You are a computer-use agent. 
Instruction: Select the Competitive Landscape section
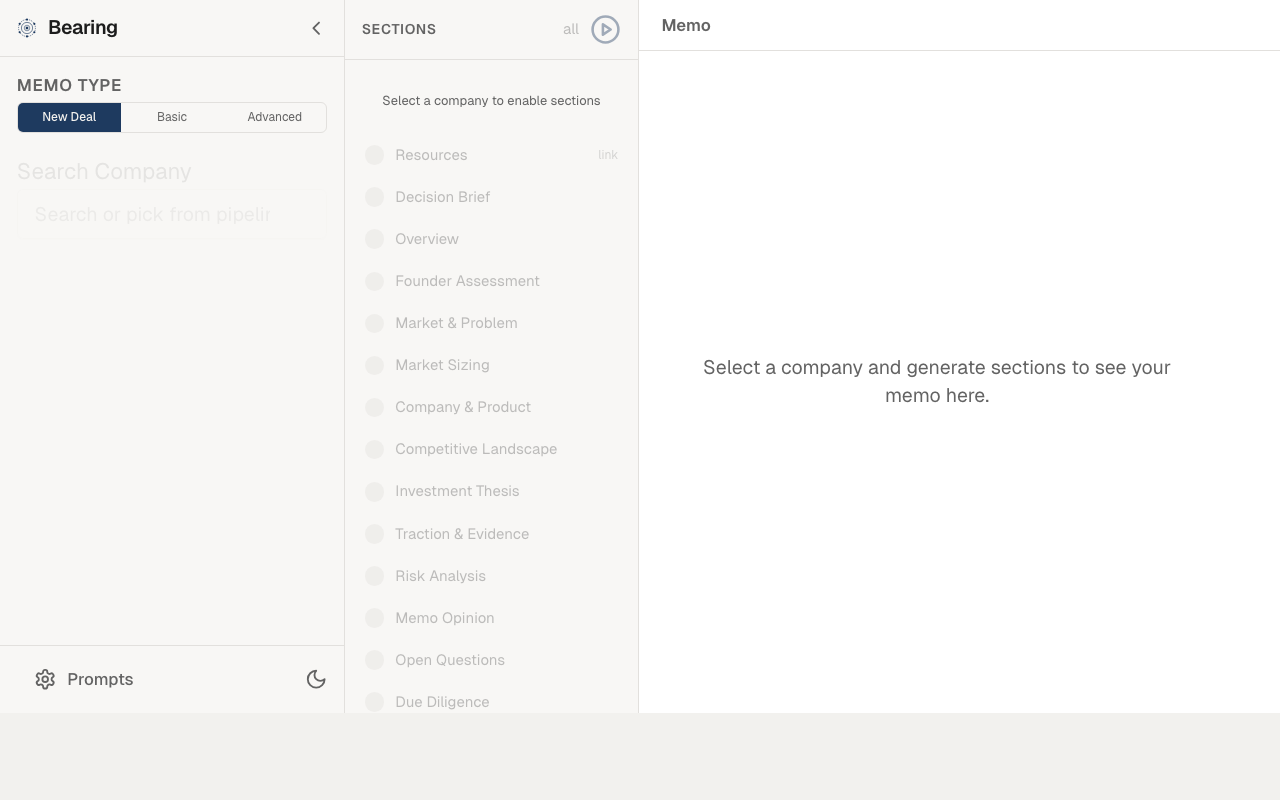coord(476,449)
